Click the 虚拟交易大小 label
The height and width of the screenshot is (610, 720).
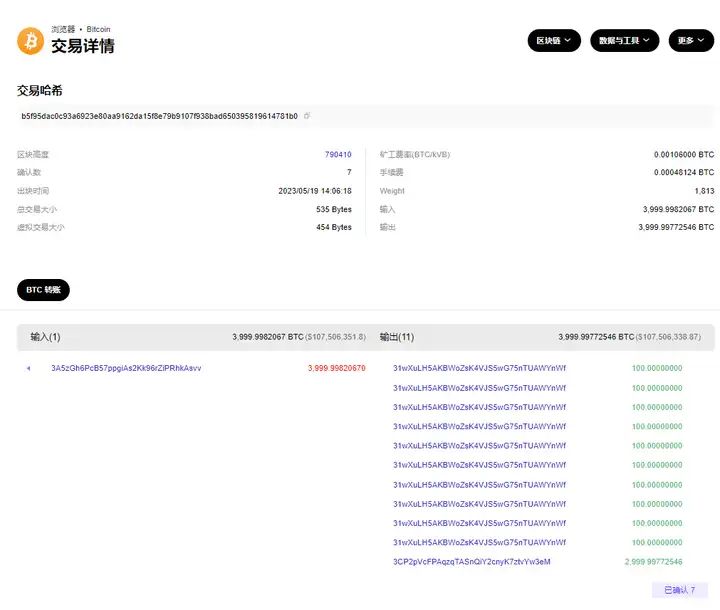[x=41, y=227]
